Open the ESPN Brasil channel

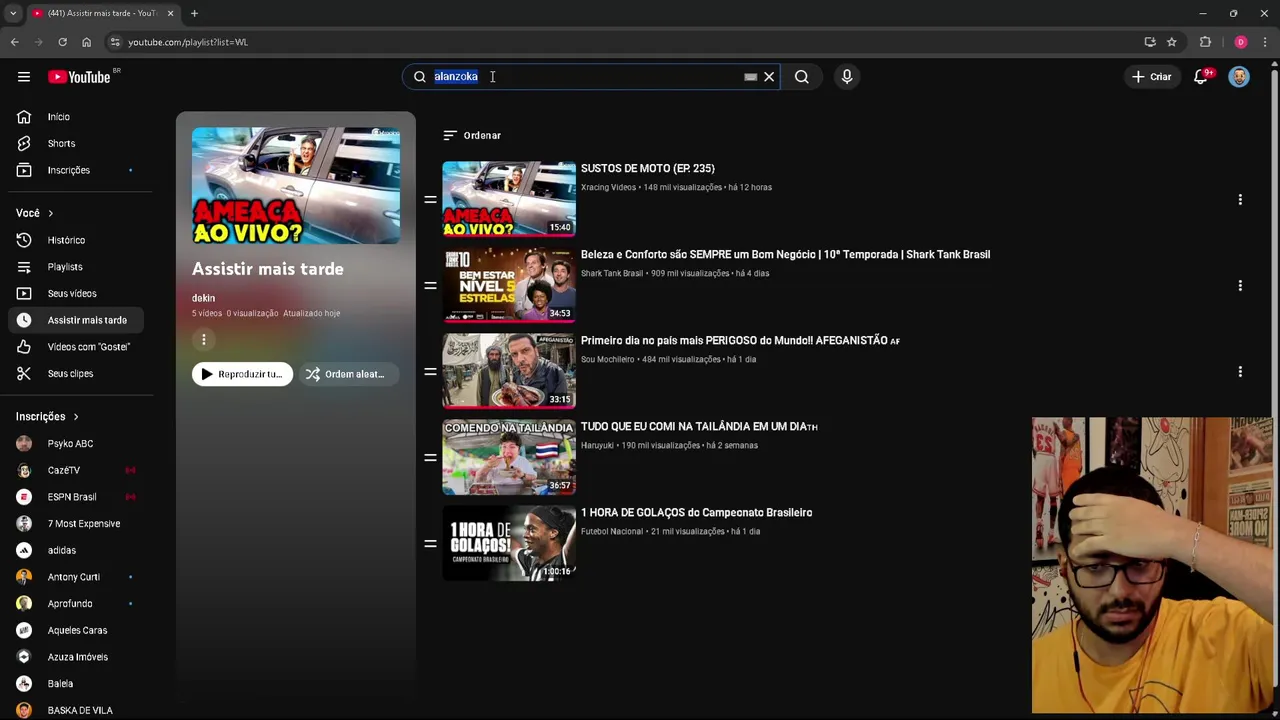(x=78, y=497)
